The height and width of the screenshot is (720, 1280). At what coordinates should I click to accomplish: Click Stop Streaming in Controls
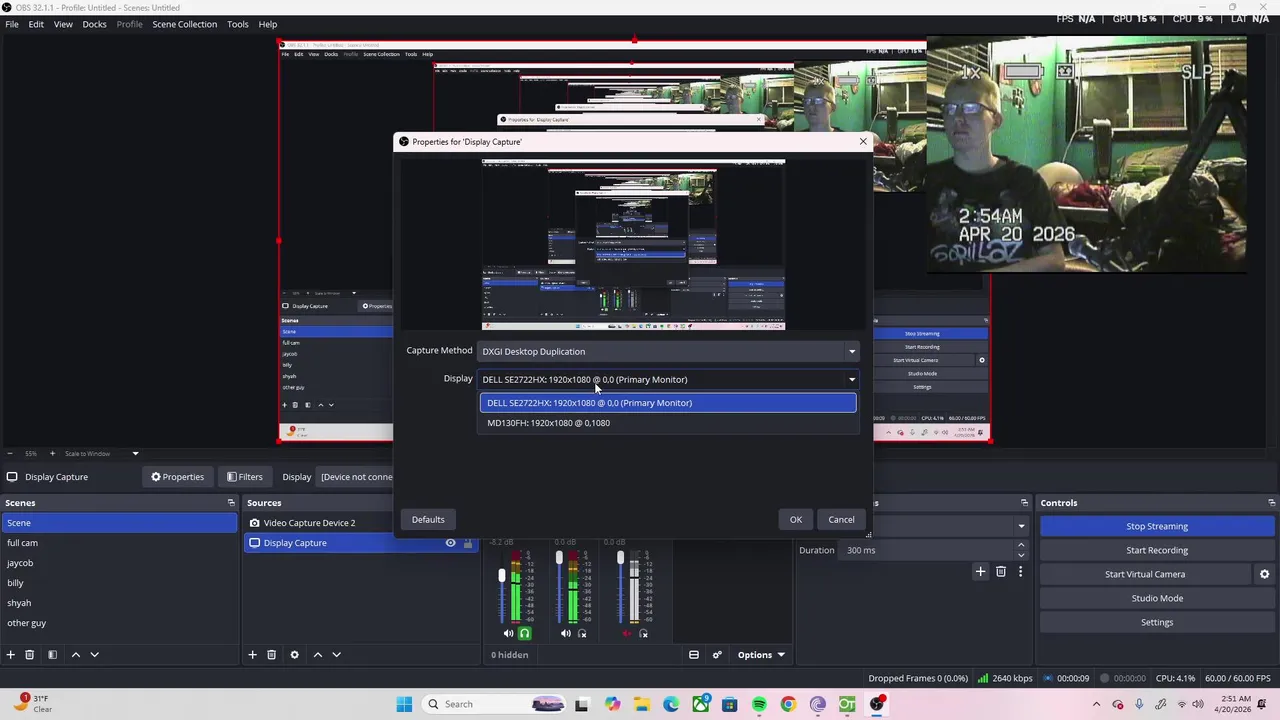coord(1157,526)
